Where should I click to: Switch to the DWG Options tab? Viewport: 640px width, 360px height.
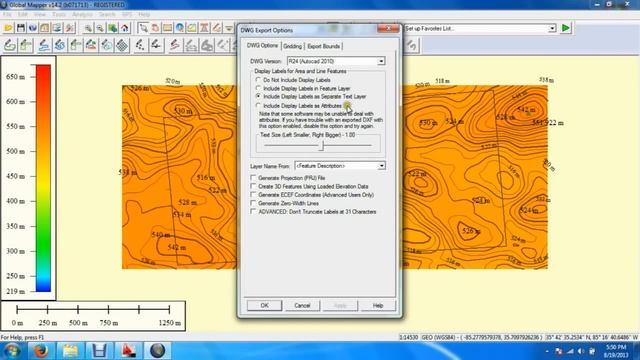(262, 45)
